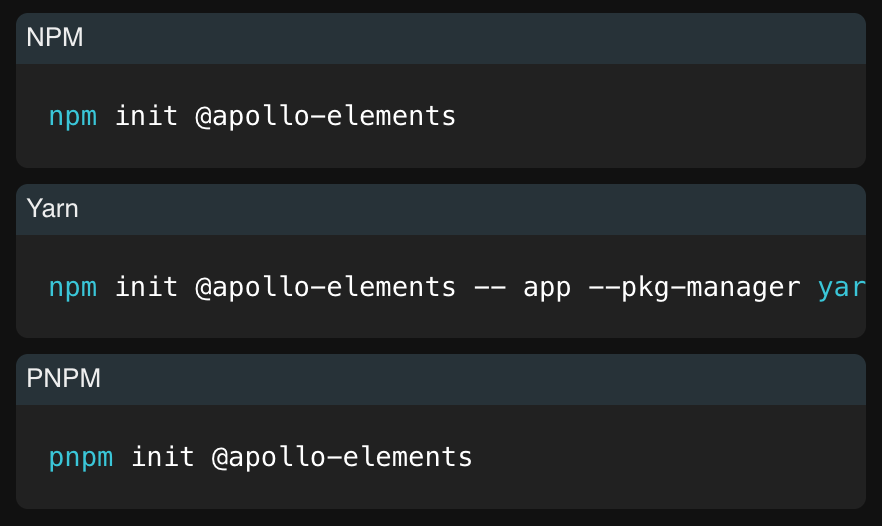Click the word init in the Yarn block

(x=146, y=287)
